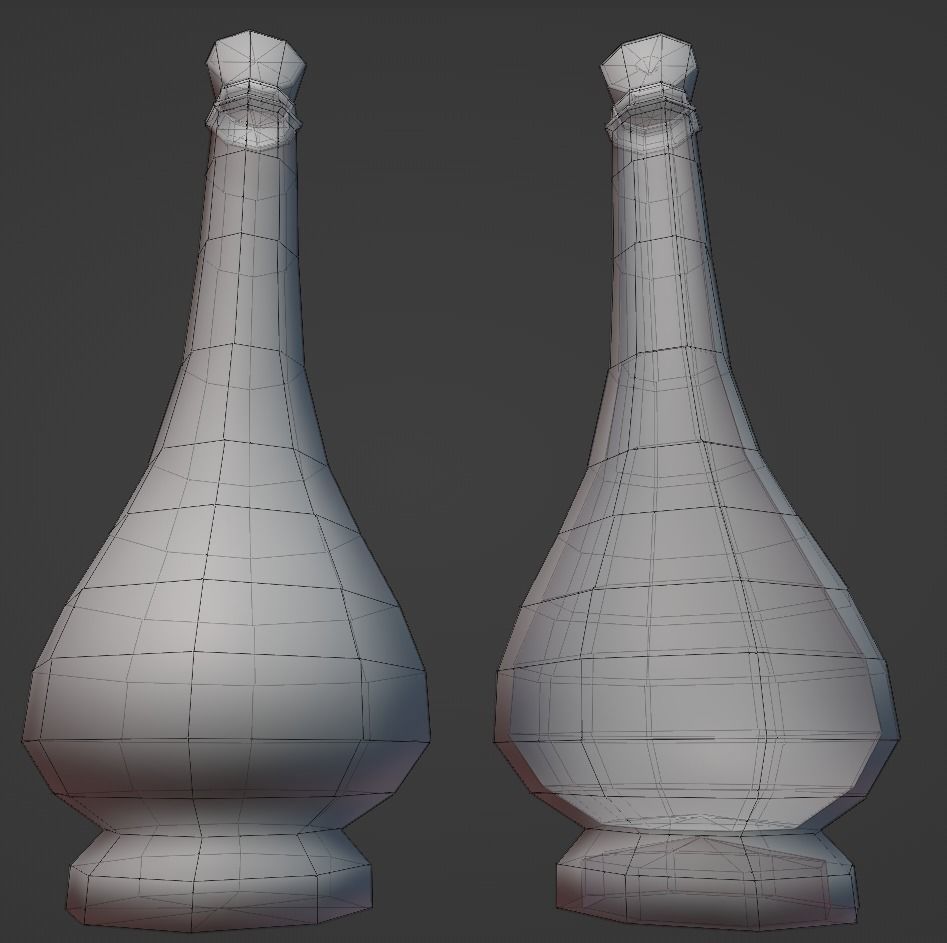The height and width of the screenshot is (943, 947).
Task: Select the left bottle mesh
Action: (x=226, y=483)
